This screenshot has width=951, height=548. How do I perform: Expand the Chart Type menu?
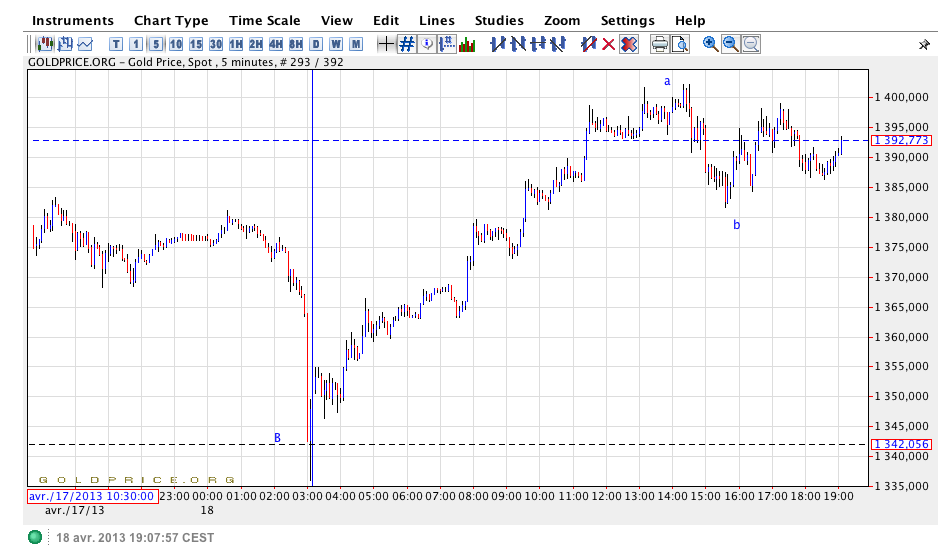[x=171, y=20]
